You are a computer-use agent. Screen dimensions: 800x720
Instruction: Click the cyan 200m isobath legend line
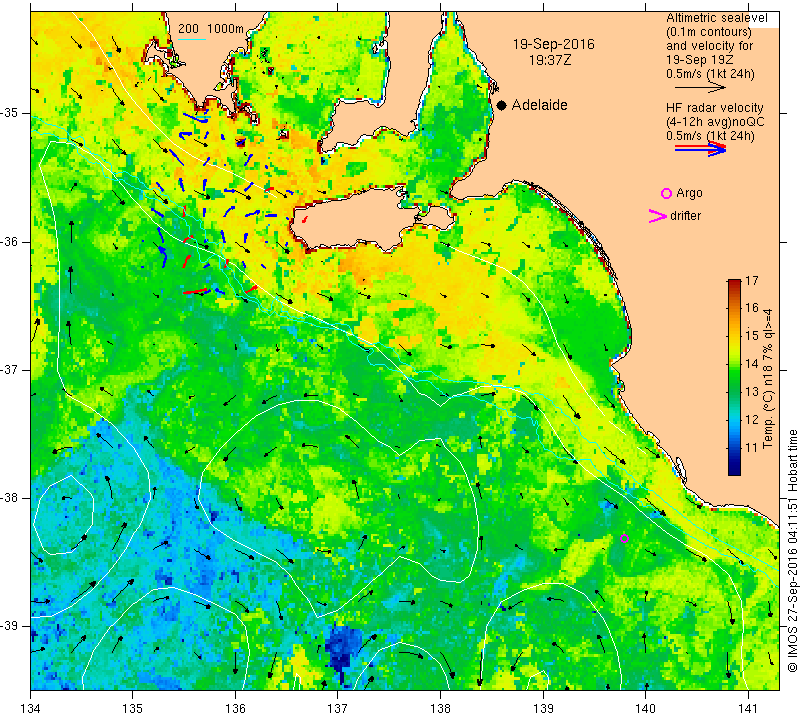pyautogui.click(x=191, y=39)
